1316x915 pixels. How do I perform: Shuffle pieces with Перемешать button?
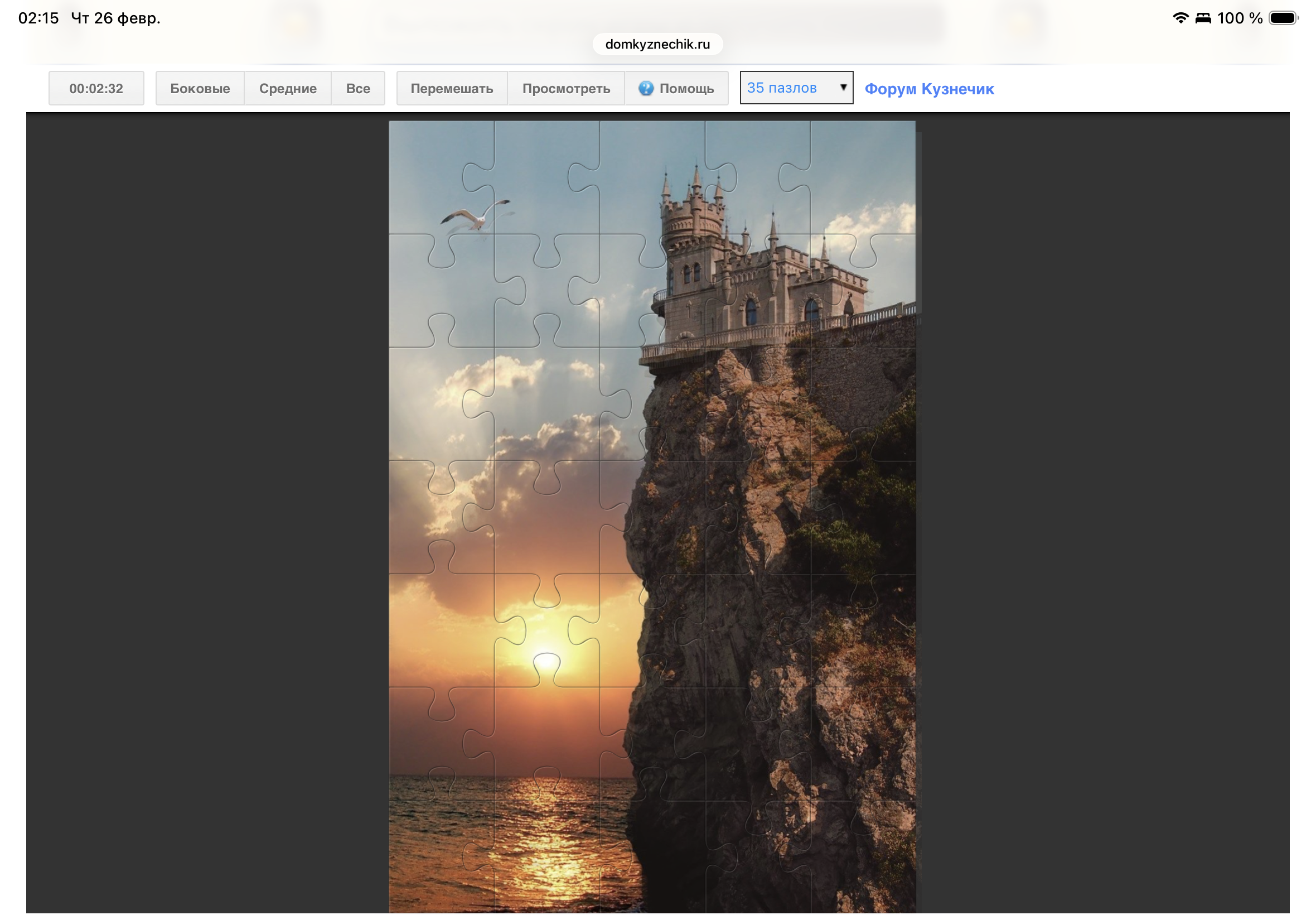(x=451, y=88)
